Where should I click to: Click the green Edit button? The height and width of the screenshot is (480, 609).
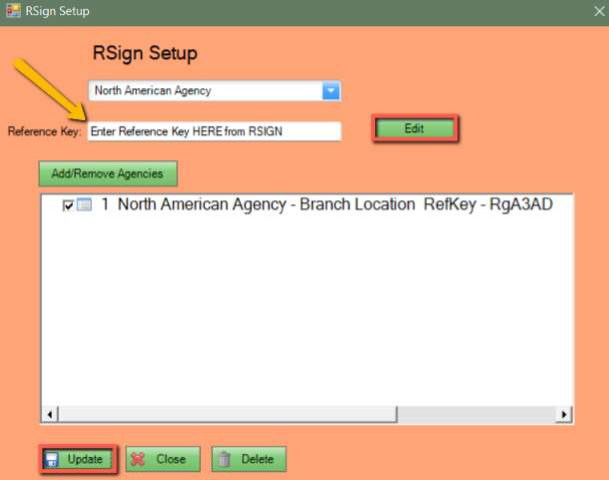415,129
